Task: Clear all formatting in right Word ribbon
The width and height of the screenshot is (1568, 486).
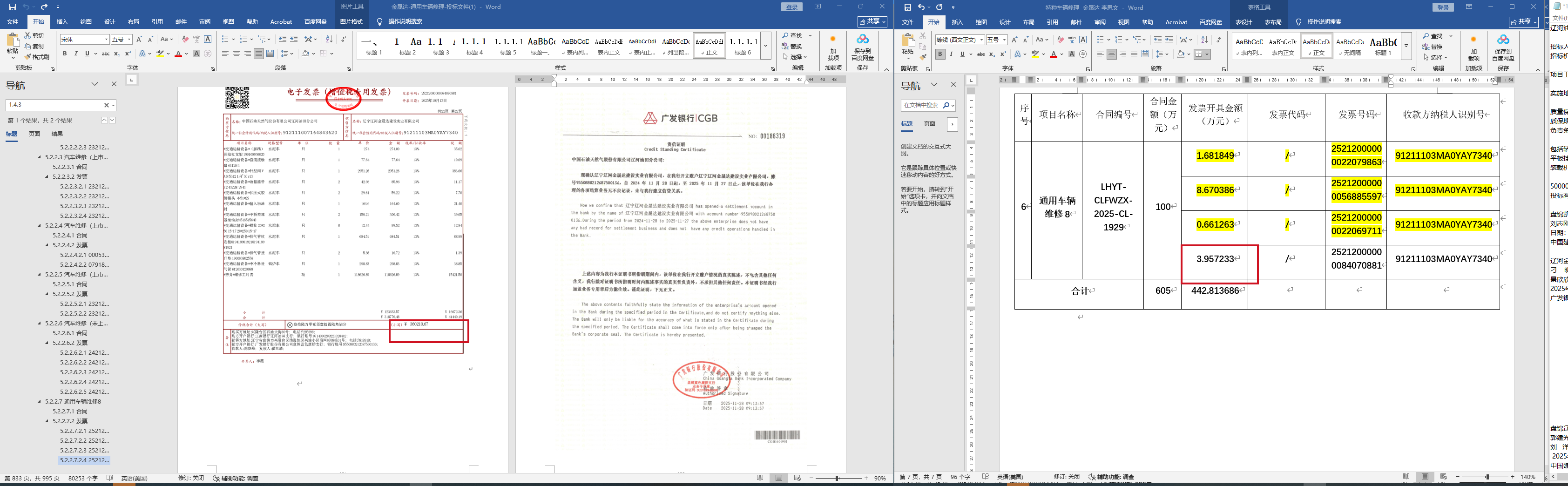Action: coord(1061,40)
